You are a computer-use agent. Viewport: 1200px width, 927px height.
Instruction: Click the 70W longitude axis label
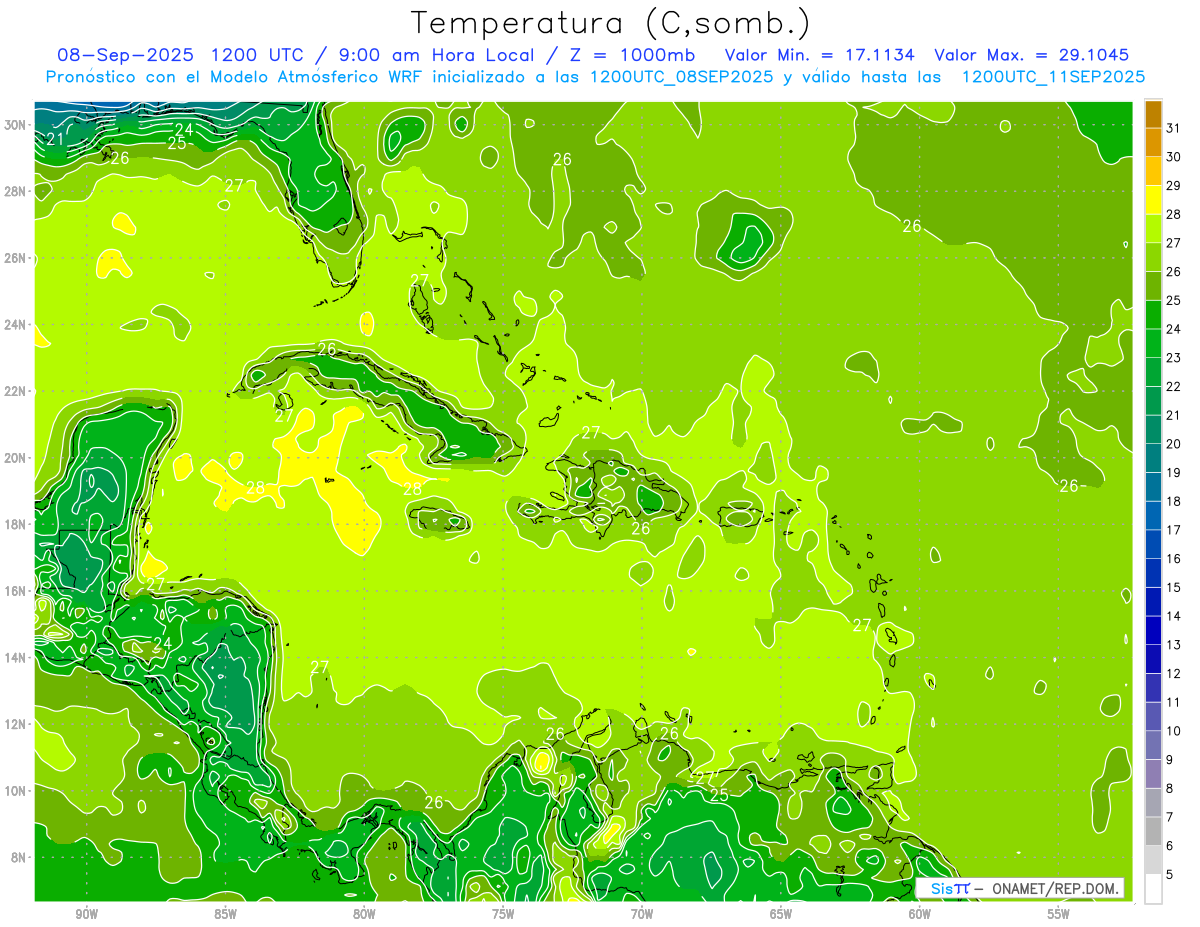tap(642, 914)
